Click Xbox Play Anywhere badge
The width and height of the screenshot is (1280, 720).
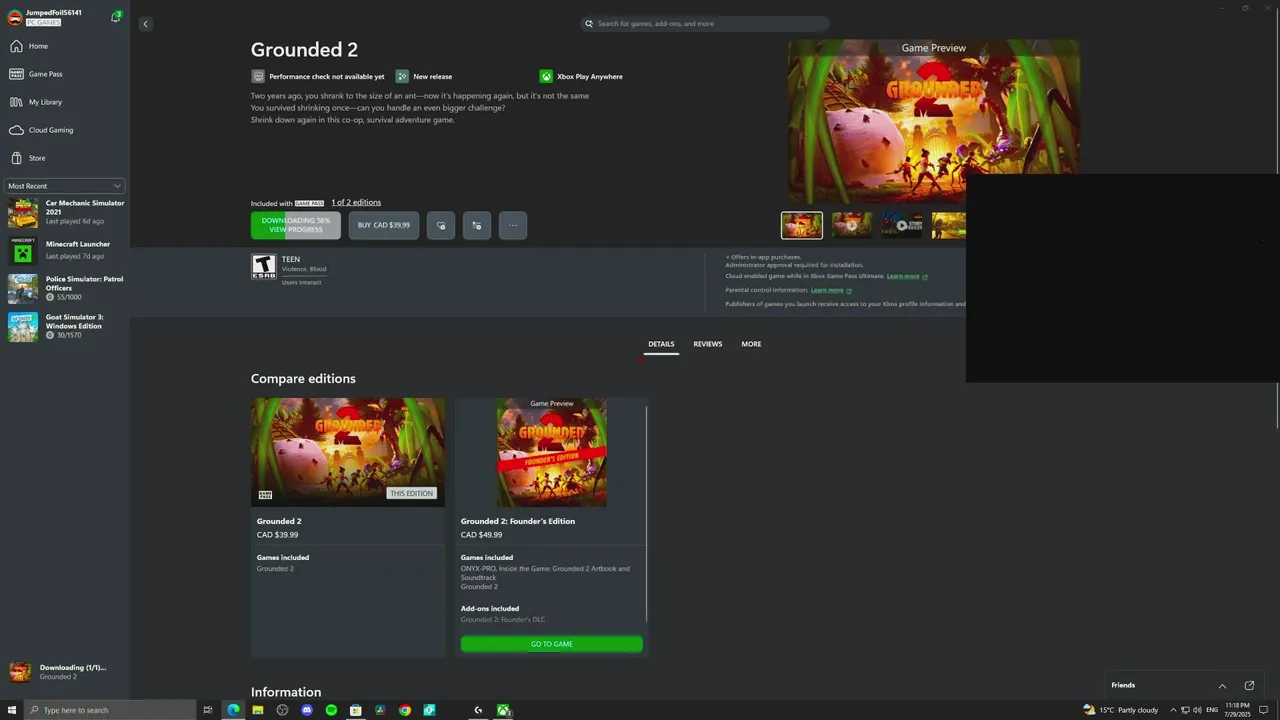tap(581, 76)
